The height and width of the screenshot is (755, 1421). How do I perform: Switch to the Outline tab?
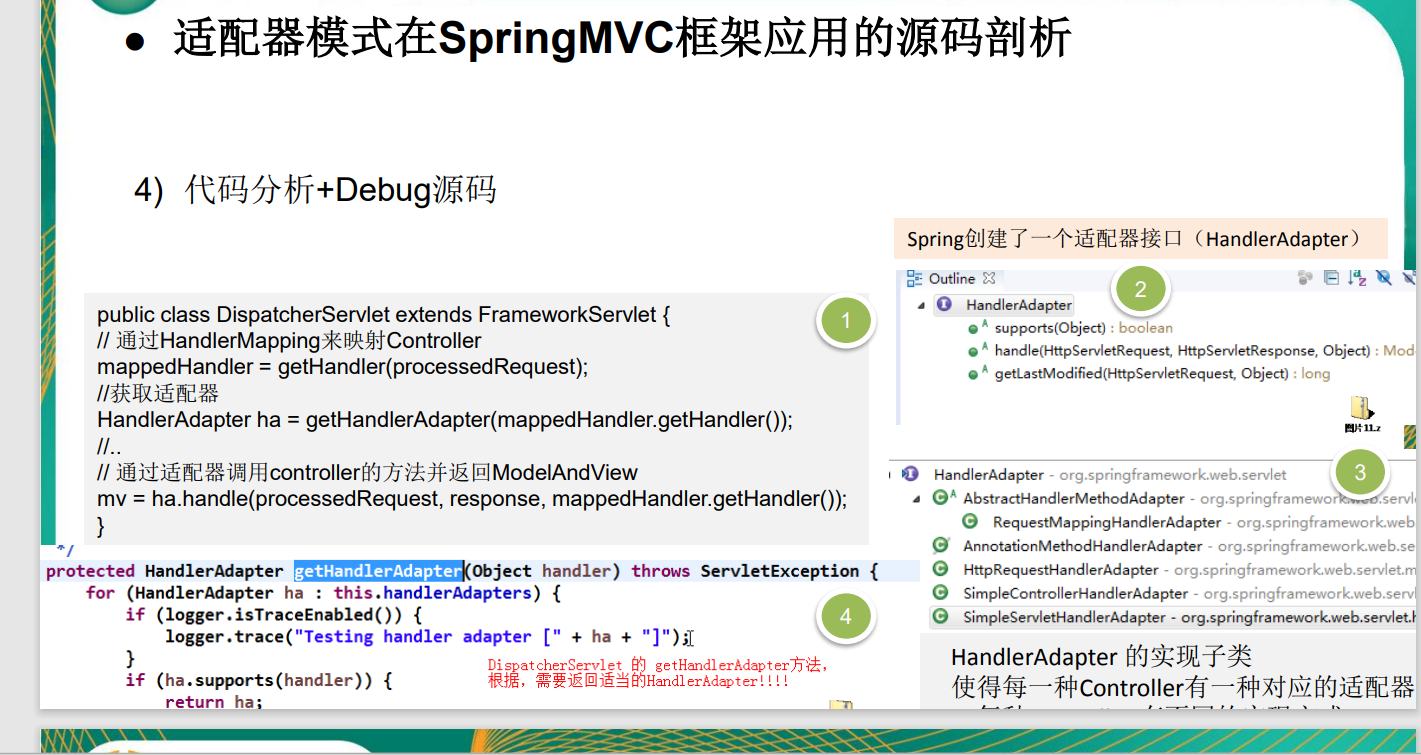click(951, 279)
